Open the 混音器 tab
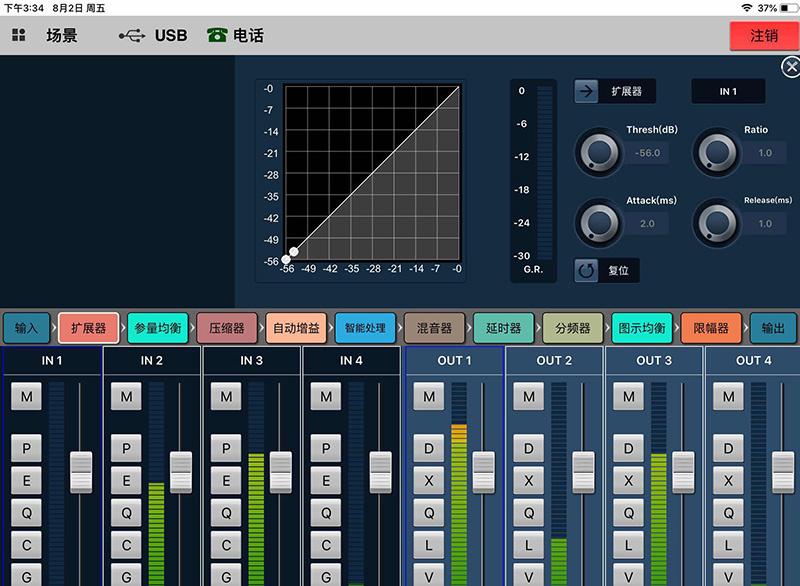Viewport: 800px width, 586px height. 434,328
